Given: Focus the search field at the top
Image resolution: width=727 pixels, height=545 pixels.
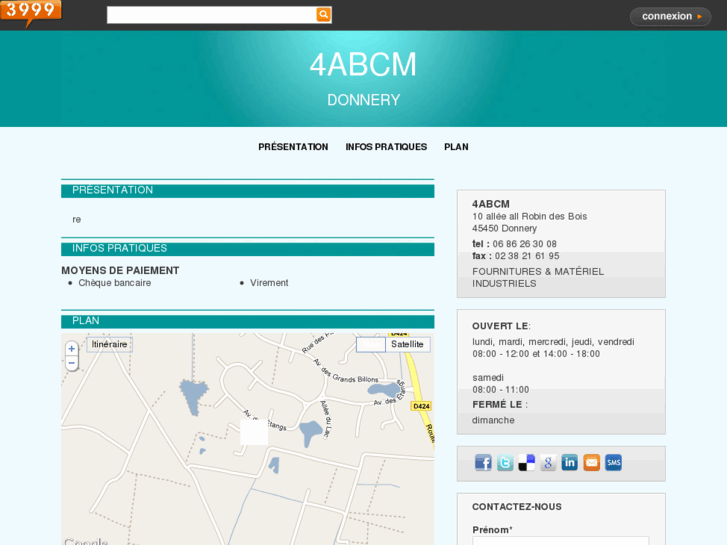Looking at the screenshot, I should pyautogui.click(x=211, y=15).
